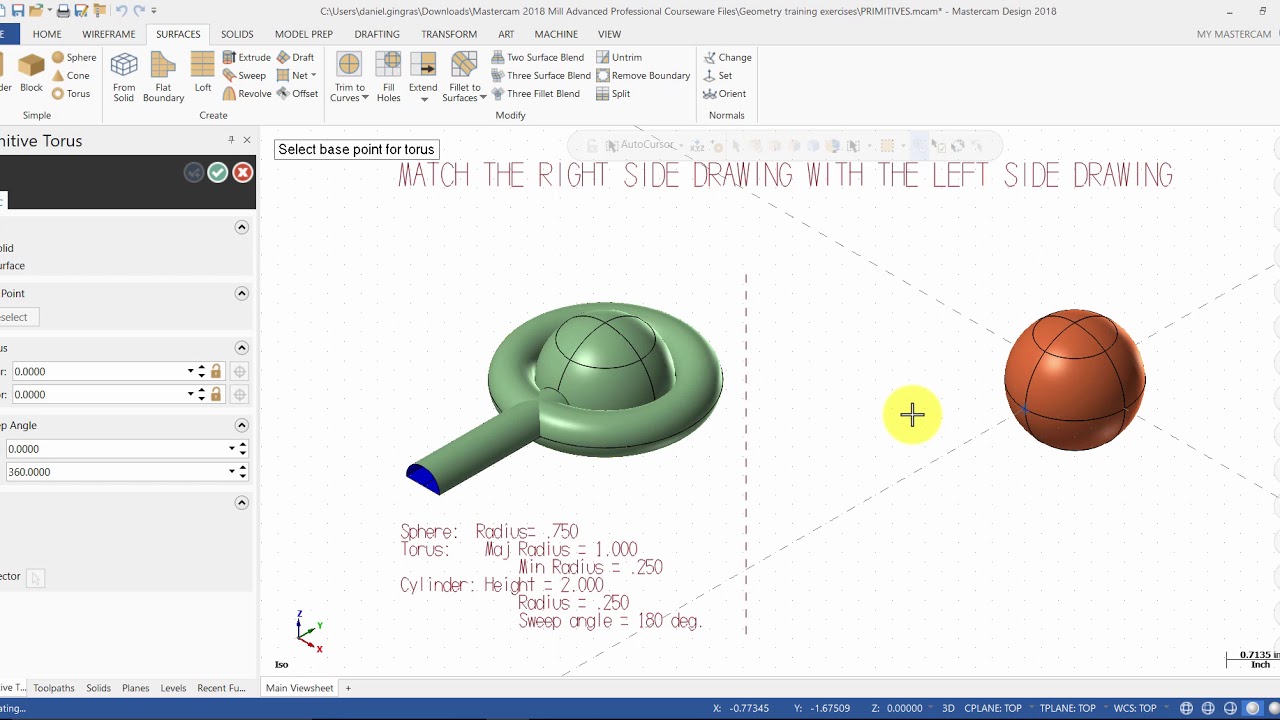This screenshot has width=1280, height=720.
Task: Toggle the lock on the second radius field
Action: tap(216, 394)
